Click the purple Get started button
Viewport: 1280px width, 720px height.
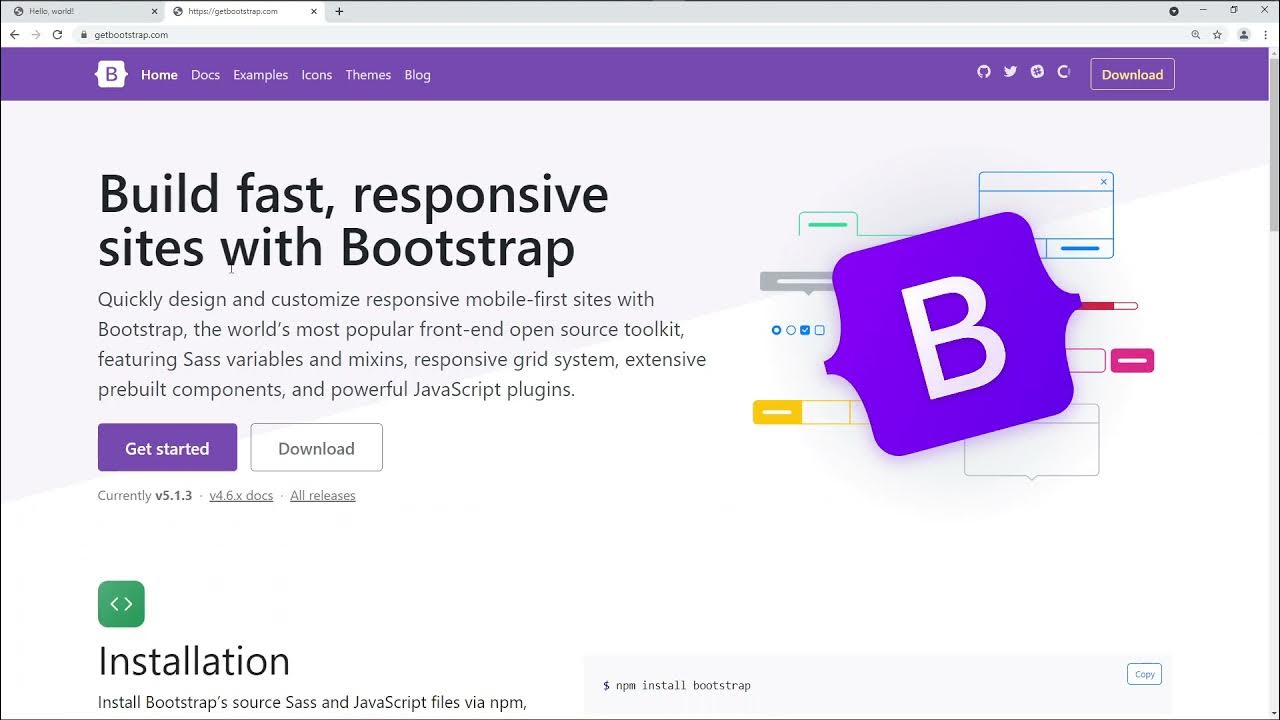(x=167, y=448)
